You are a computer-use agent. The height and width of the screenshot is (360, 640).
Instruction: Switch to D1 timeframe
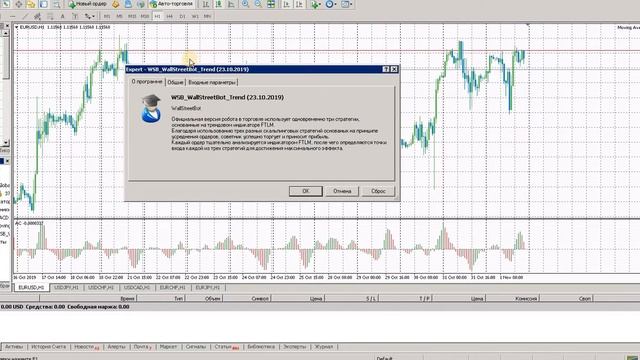(x=182, y=16)
